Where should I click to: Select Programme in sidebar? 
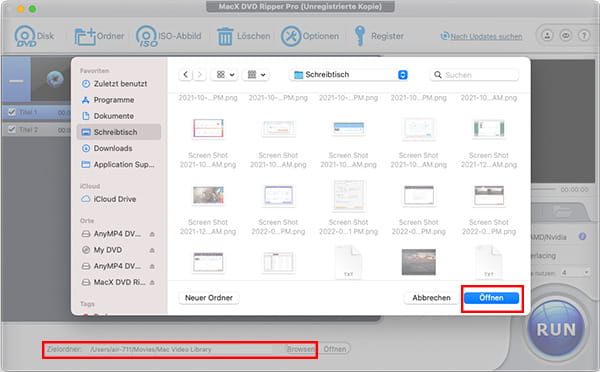(119, 100)
